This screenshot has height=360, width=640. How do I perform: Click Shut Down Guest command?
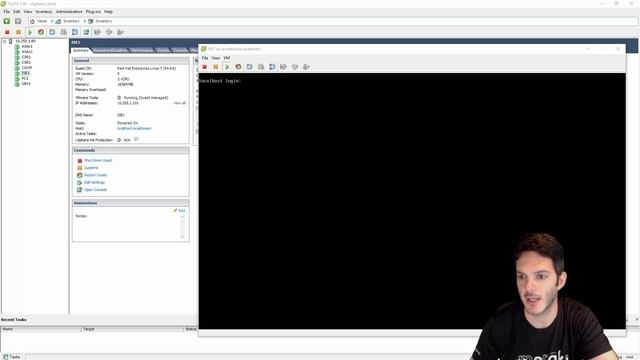tap(98, 160)
